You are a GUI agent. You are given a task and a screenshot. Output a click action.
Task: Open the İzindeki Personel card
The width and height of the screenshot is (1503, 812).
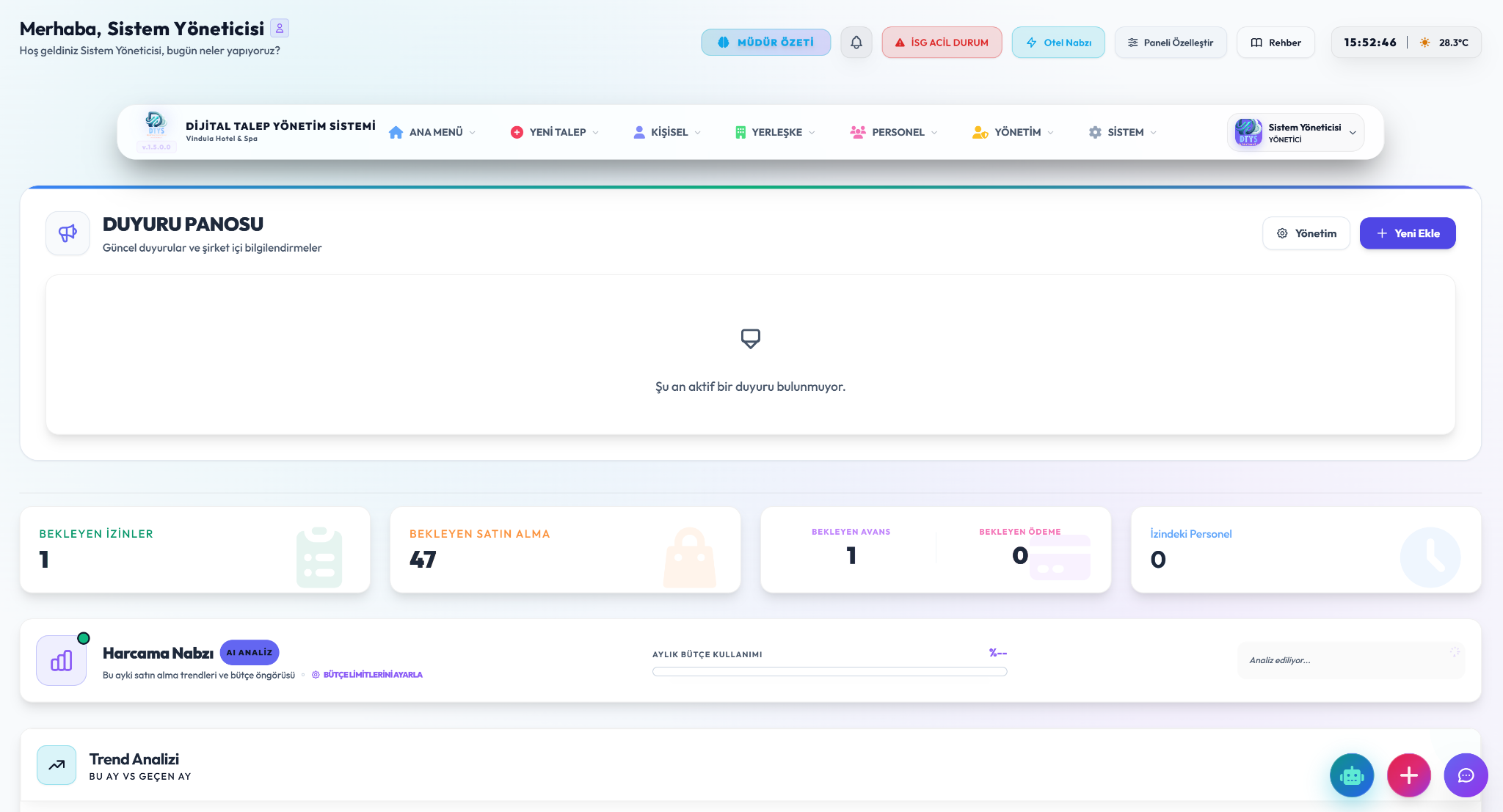coord(1306,549)
